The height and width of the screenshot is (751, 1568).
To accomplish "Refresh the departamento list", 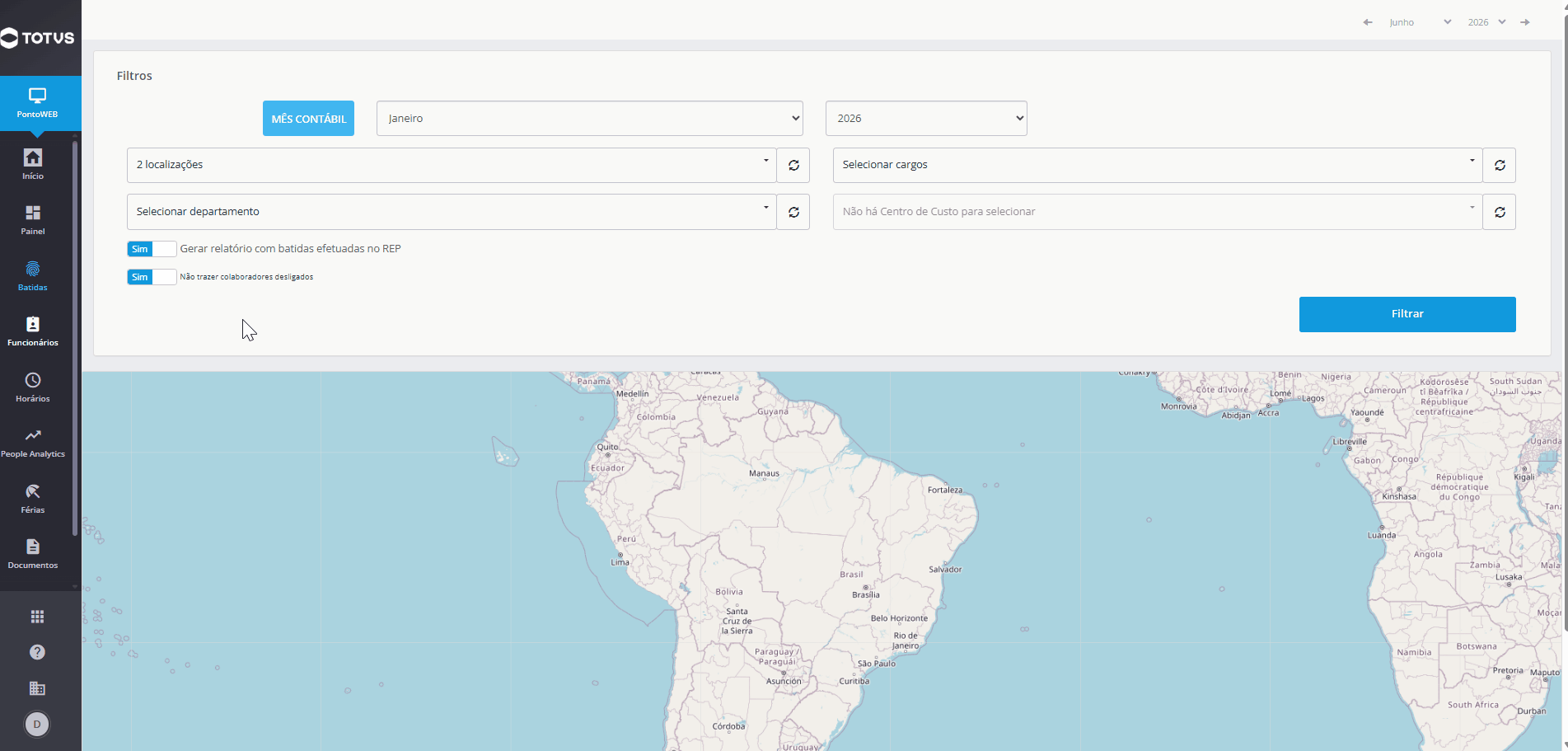I will tap(793, 212).
